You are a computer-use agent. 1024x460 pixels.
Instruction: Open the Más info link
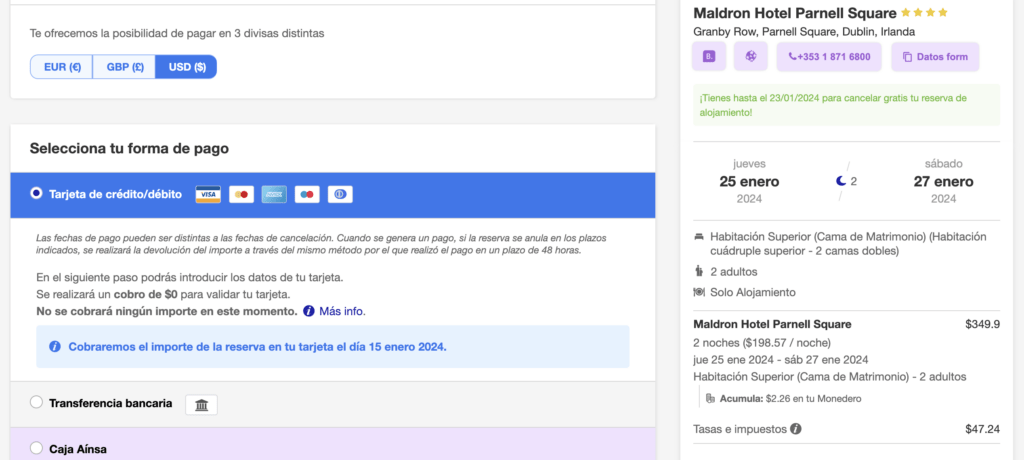342,311
